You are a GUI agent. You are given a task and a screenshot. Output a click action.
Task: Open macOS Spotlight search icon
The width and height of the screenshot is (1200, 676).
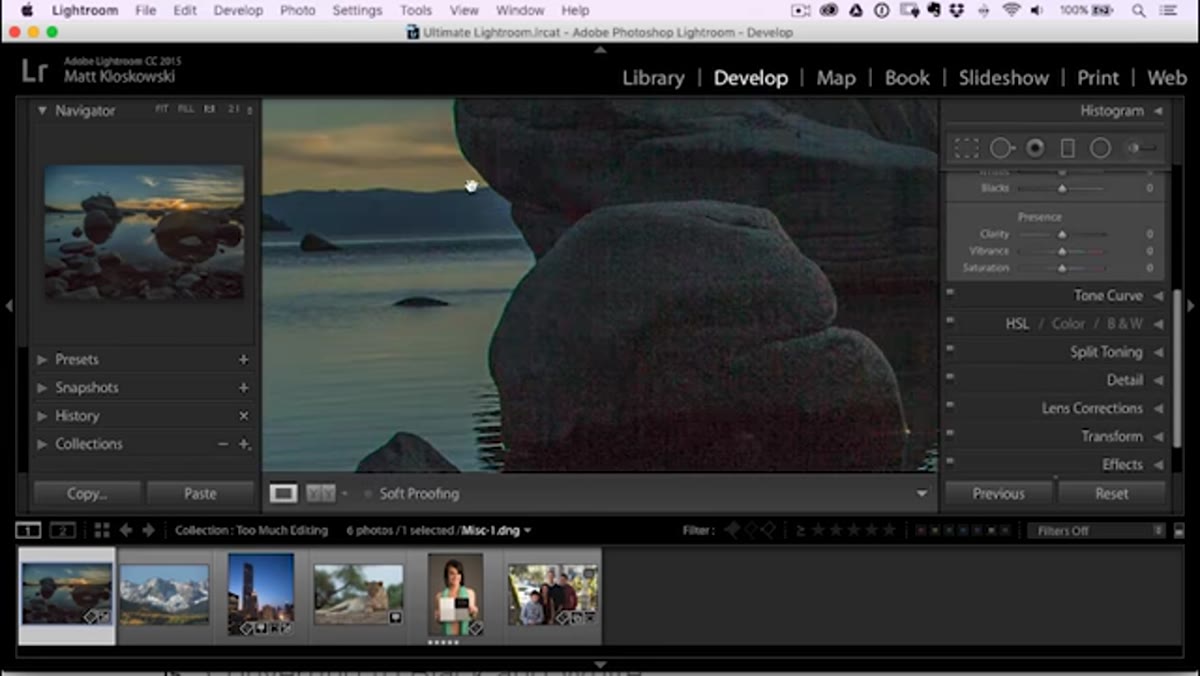(x=1139, y=10)
